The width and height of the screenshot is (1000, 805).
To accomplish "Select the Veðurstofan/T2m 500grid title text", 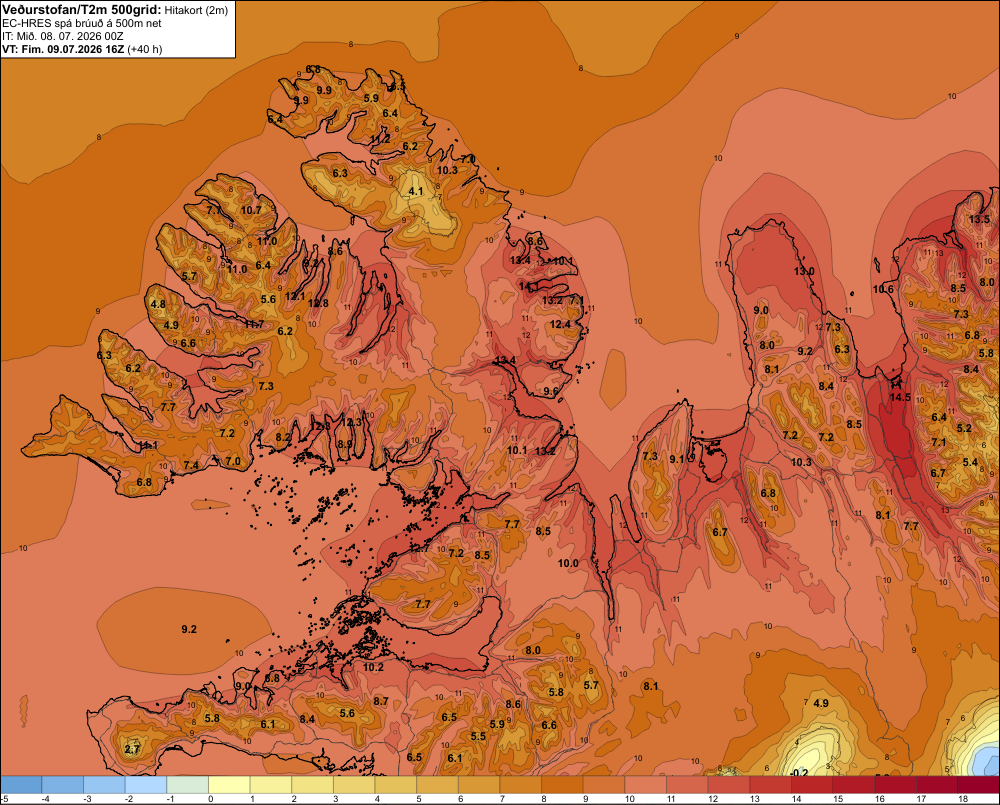I will (82, 10).
